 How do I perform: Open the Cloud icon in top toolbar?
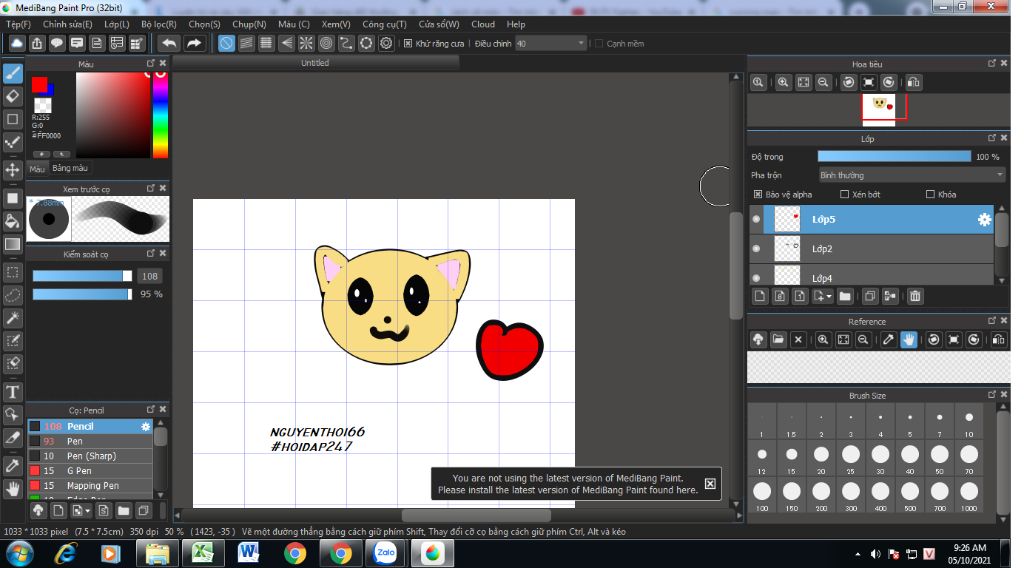pyautogui.click(x=16, y=44)
